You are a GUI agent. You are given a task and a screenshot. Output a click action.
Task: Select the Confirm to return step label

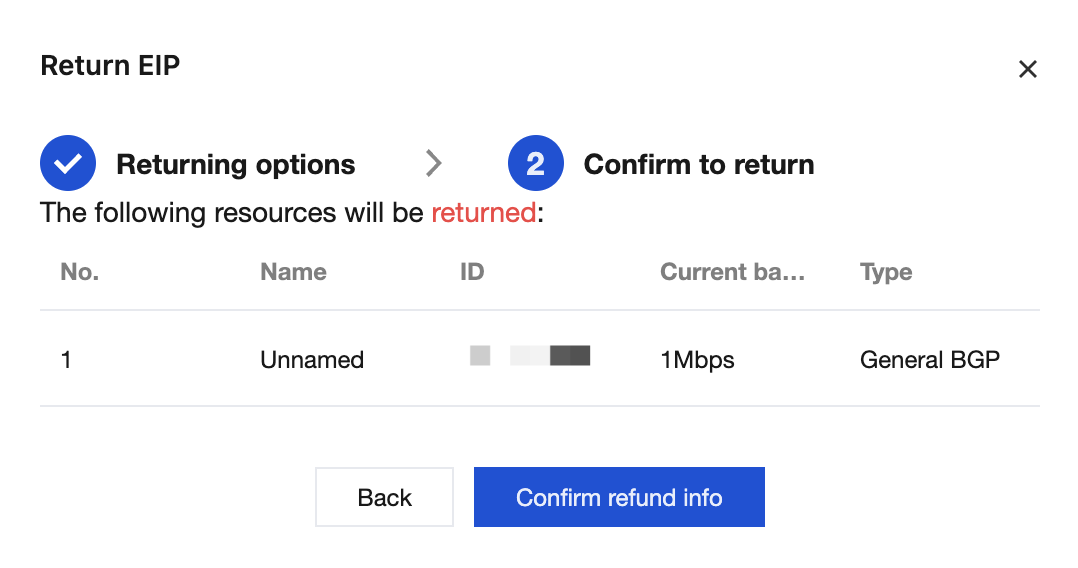[x=698, y=164]
